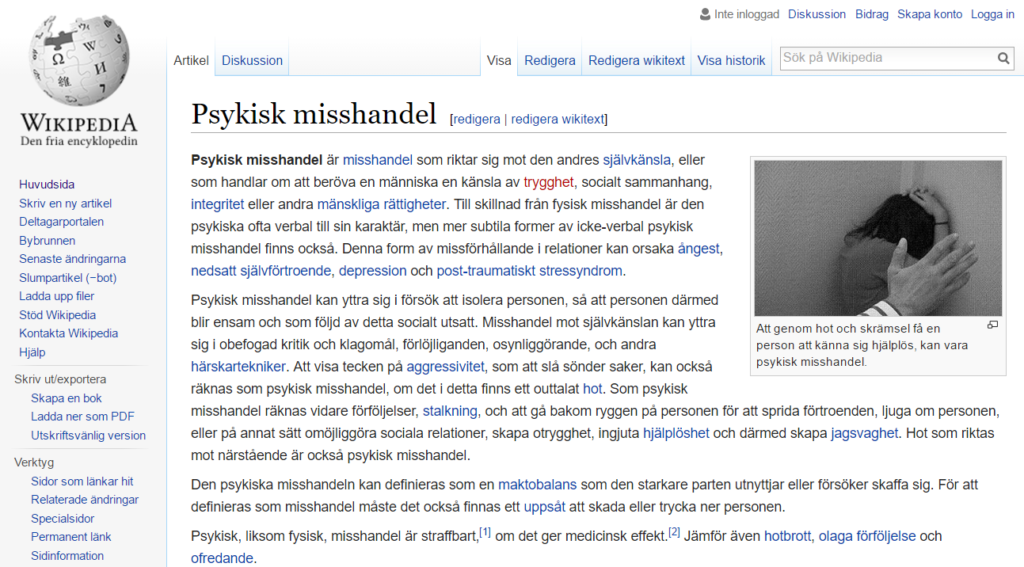Follow the jagsvaghet link

(x=865, y=434)
